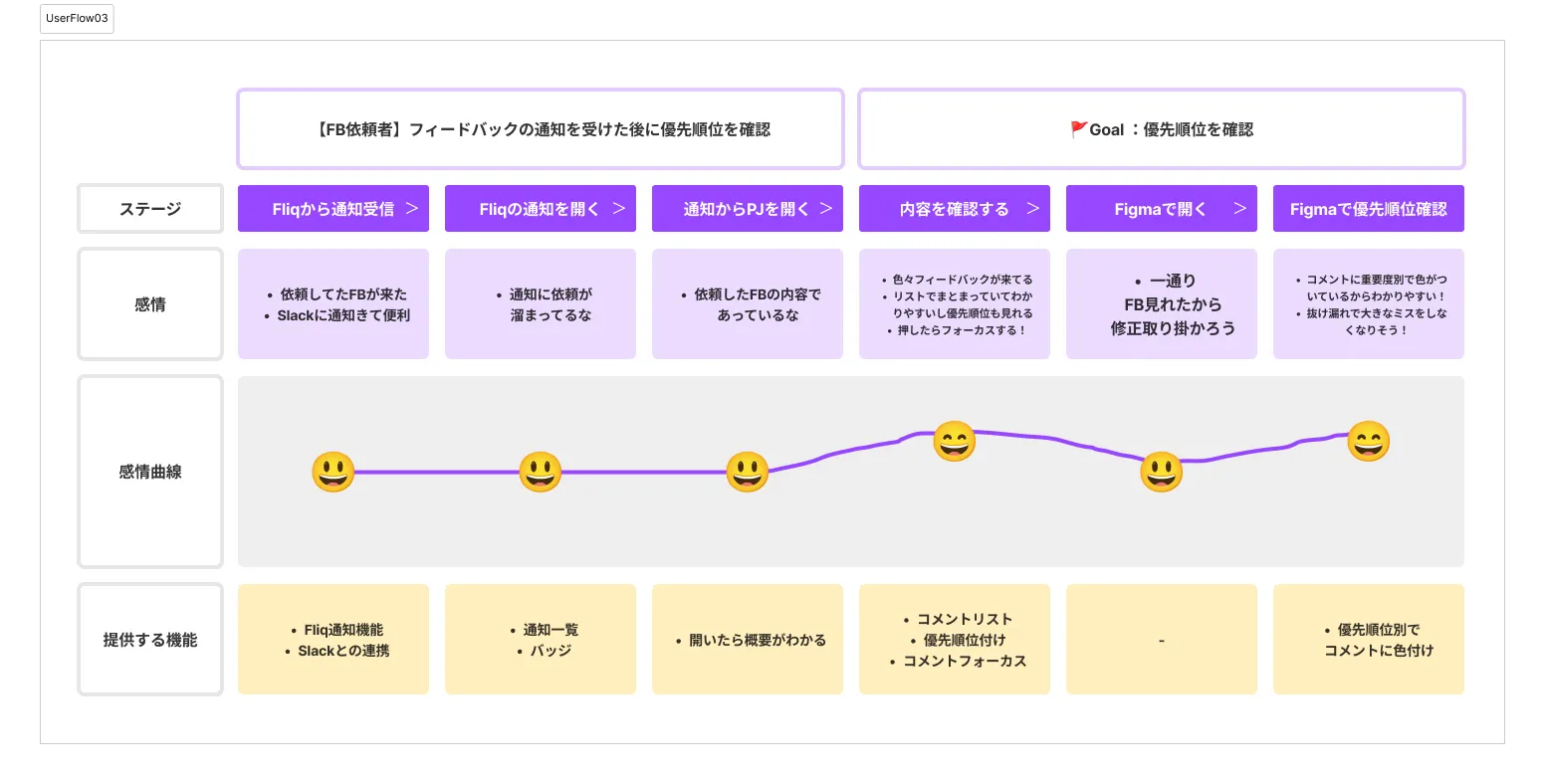Select the Slackとの連携 bullet
1545x784 pixels.
[336, 651]
